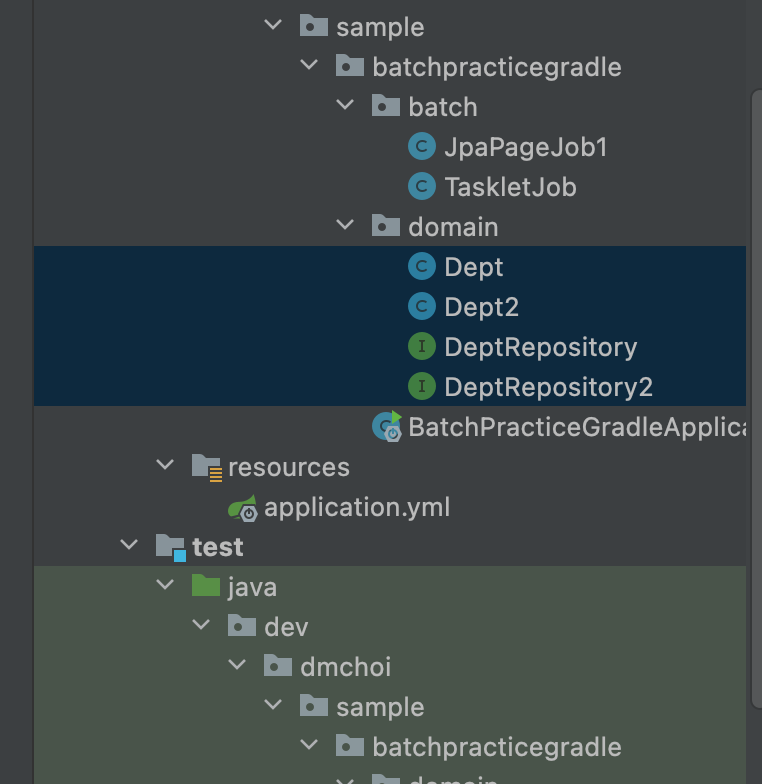Select the dev package in test
The height and width of the screenshot is (784, 762).
(286, 627)
